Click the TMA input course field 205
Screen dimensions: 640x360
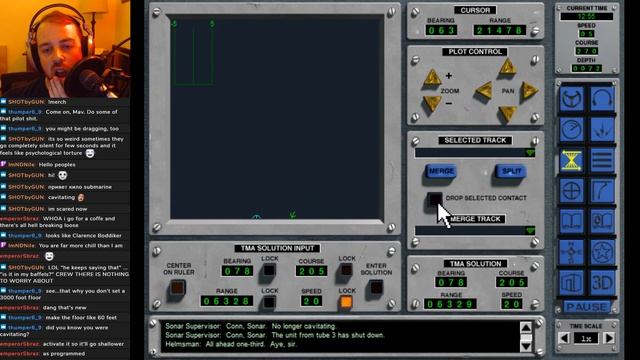click(311, 271)
